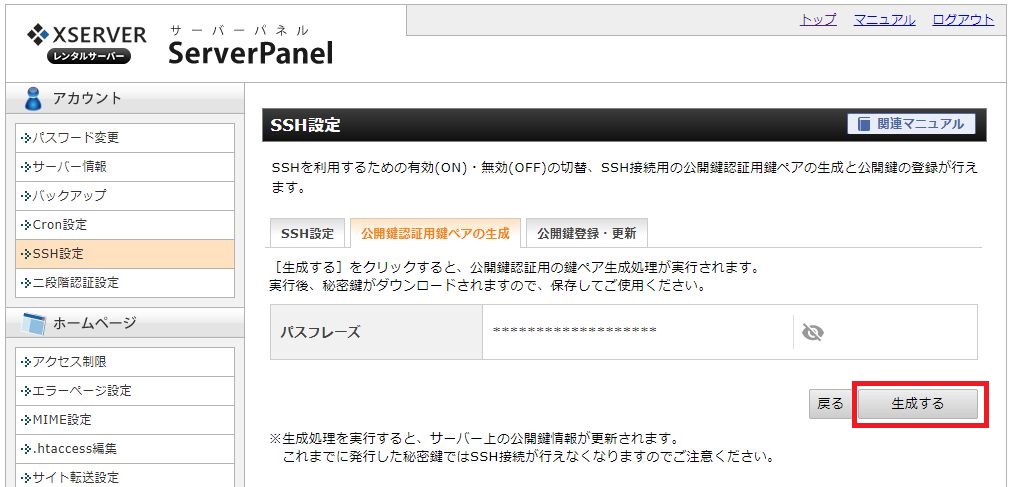The image size is (1016, 487).
Task: Focus the パスフレーズ input field
Action: tap(638, 332)
